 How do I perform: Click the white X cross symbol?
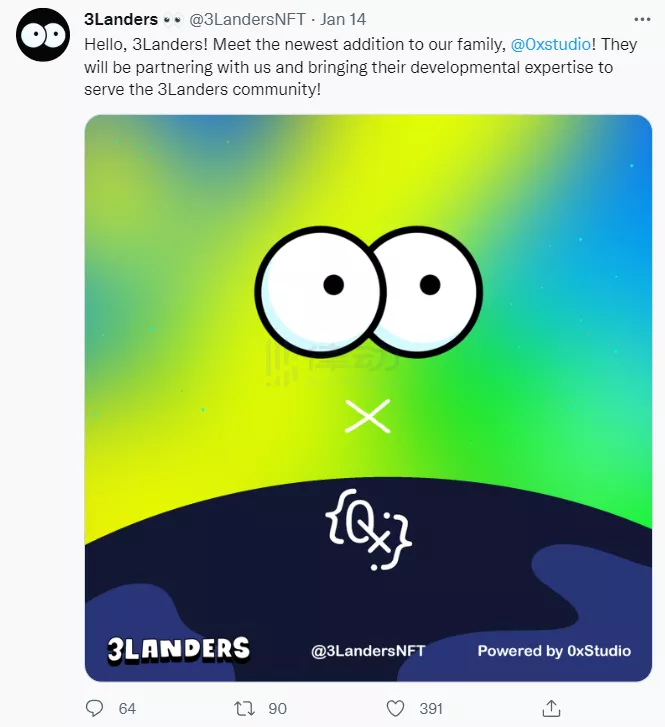pyautogui.click(x=368, y=416)
